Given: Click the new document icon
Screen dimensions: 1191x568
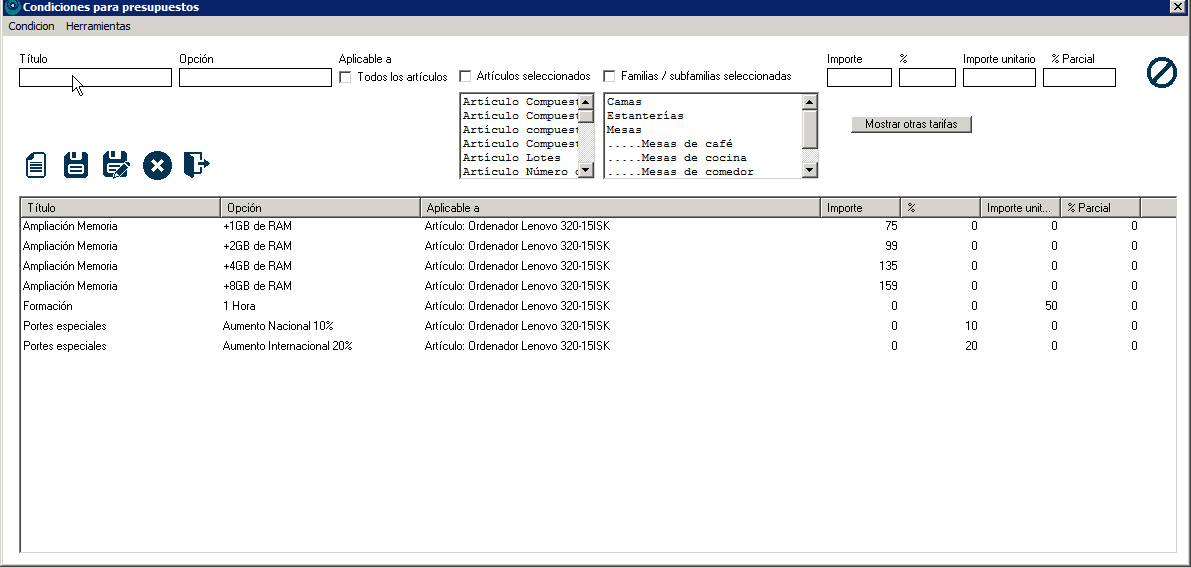Looking at the screenshot, I should [36, 165].
